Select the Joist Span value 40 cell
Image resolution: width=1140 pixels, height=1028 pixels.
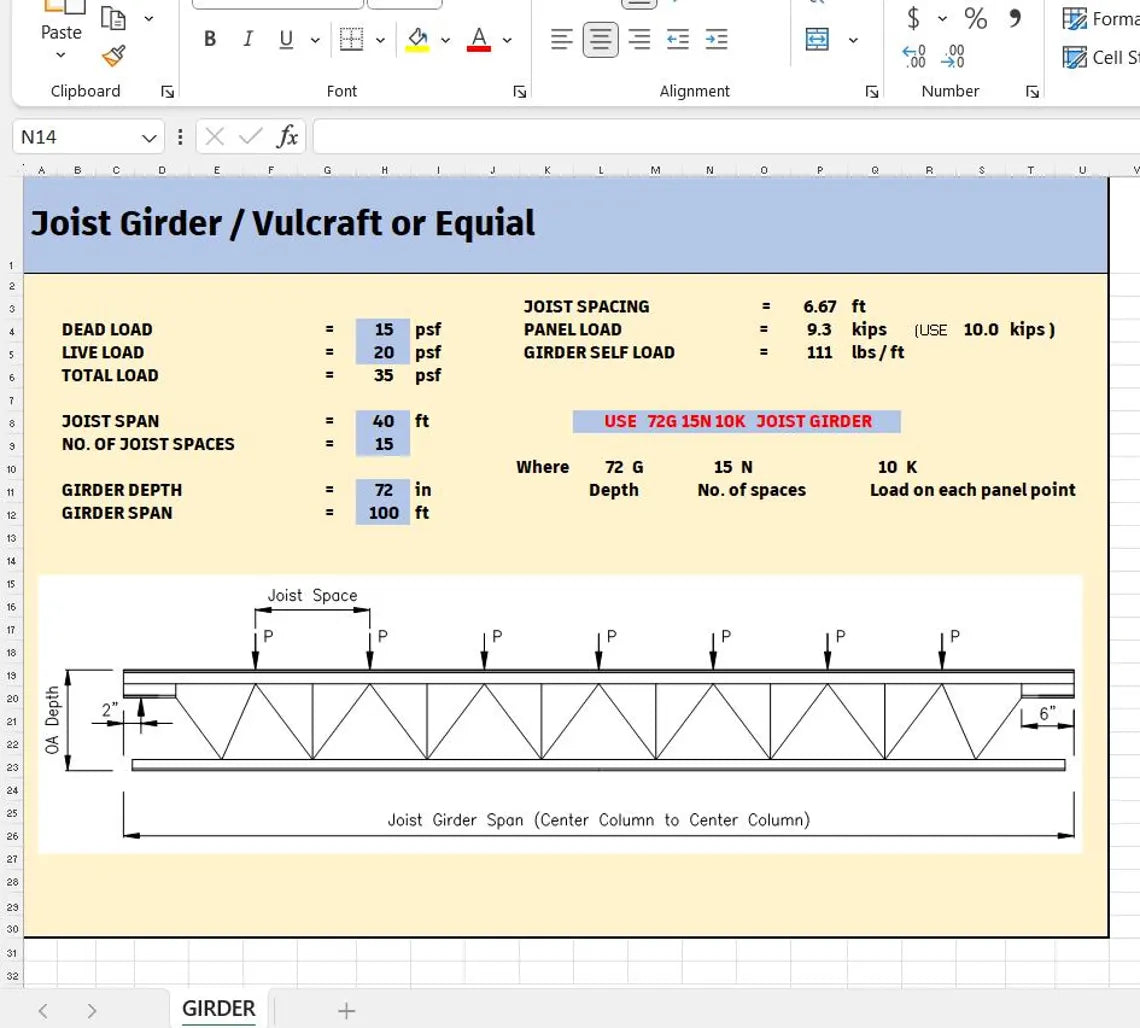pos(383,421)
